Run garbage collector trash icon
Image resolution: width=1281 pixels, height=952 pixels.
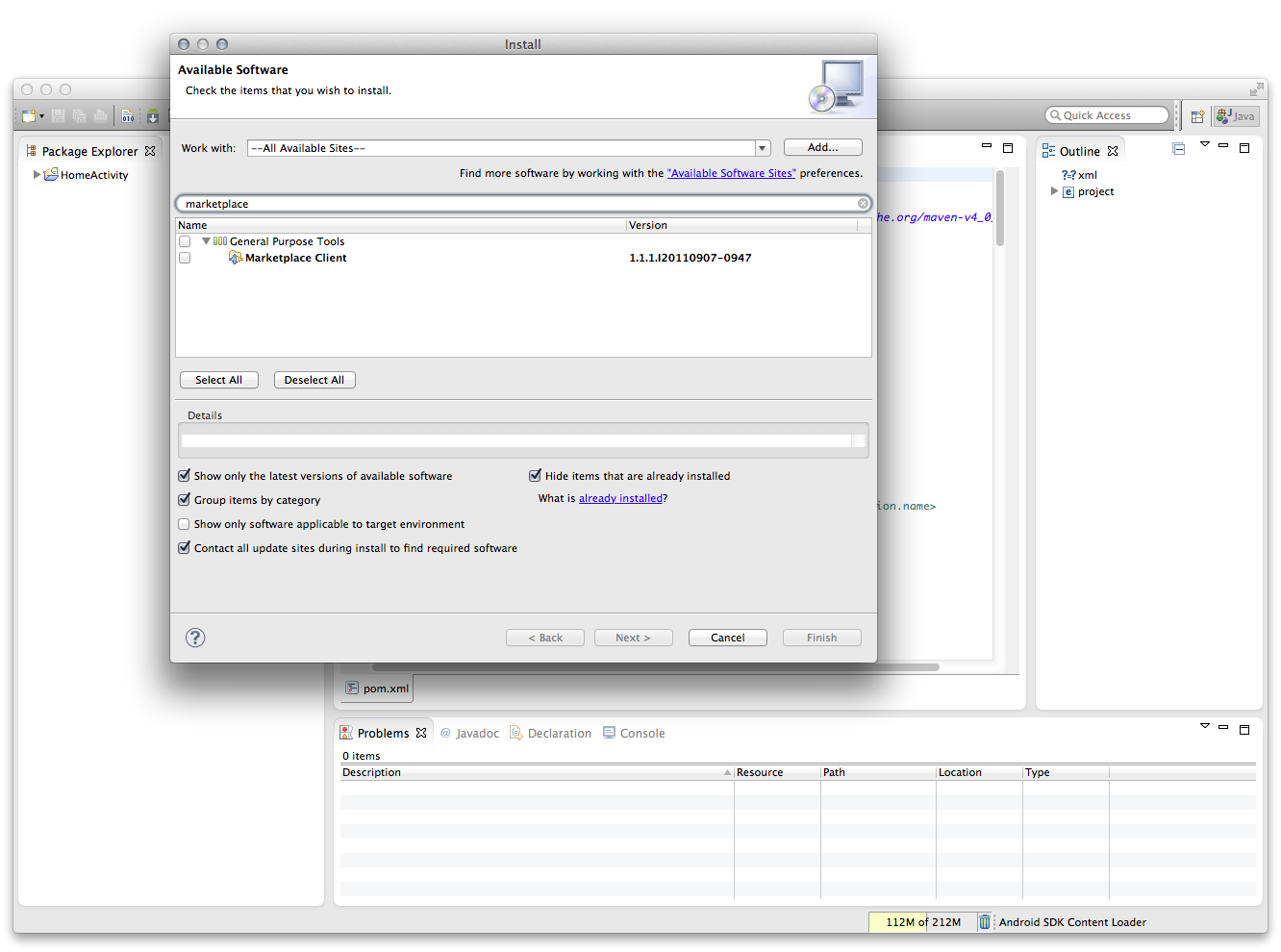985,921
